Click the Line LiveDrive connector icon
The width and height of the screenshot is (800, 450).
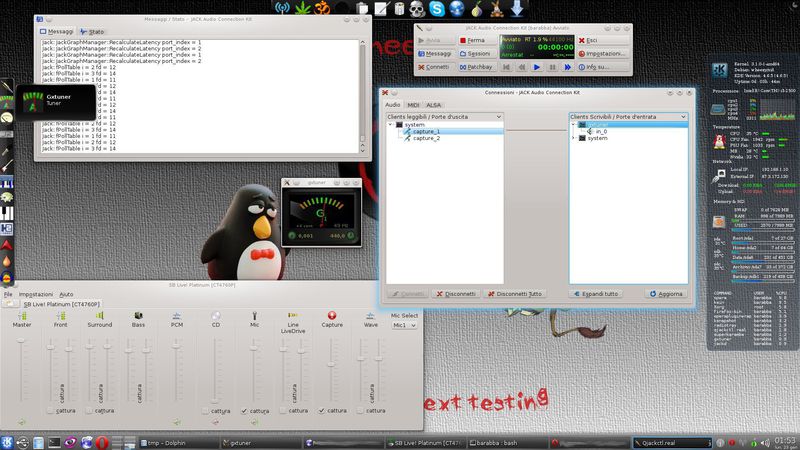pos(293,316)
